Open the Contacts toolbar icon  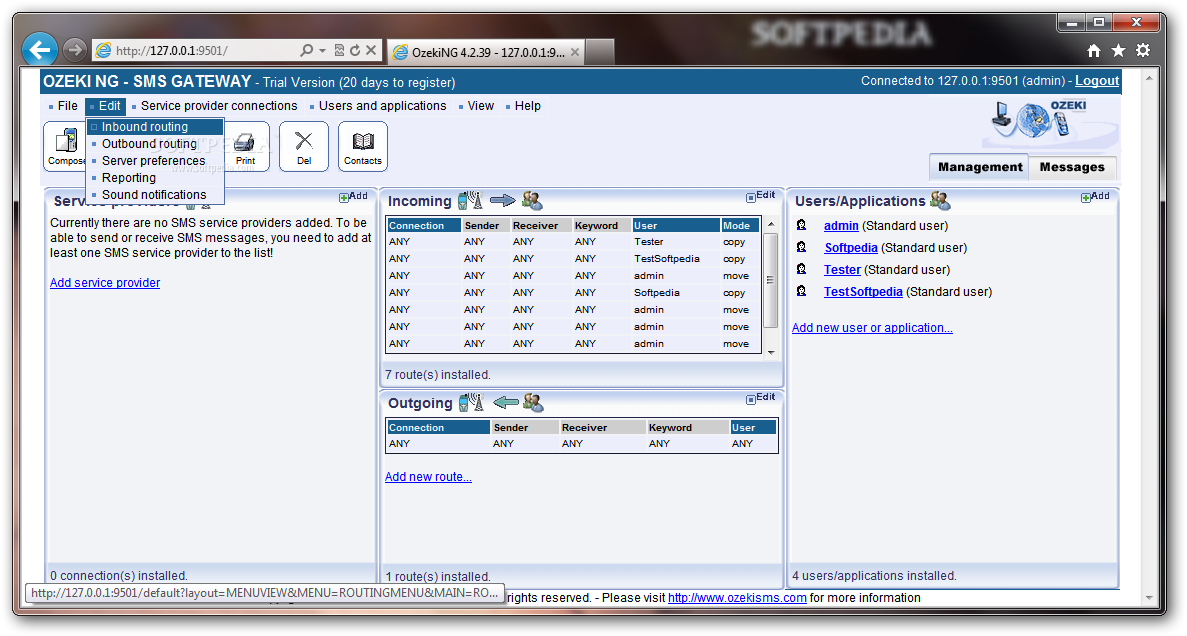coord(363,146)
